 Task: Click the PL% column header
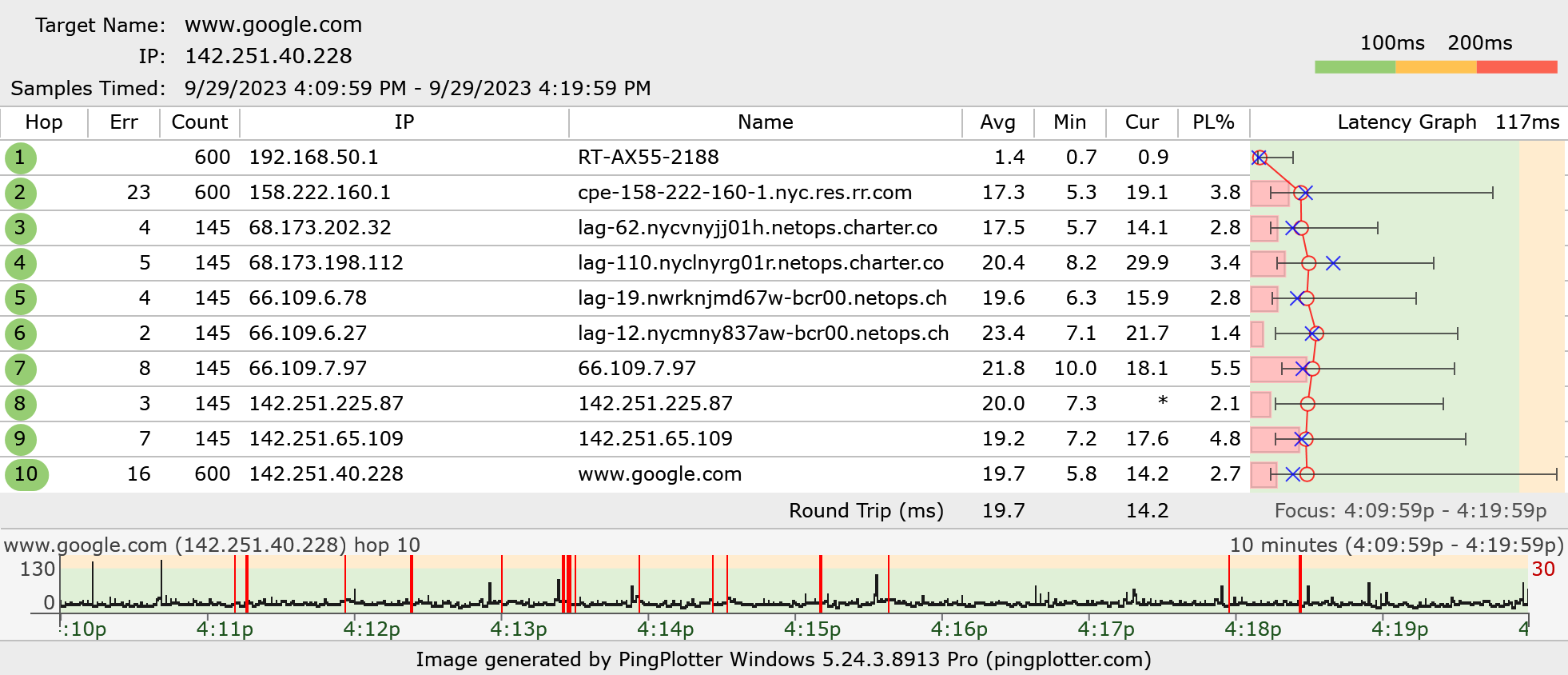(1213, 122)
